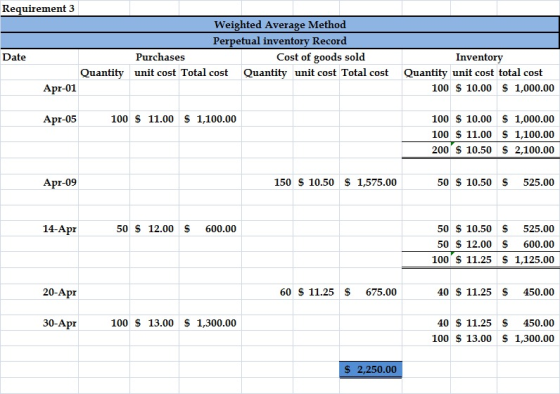Click Apr-09 cost of goods sold "$ 1,575.00"
560x394 pixels.
pyautogui.click(x=370, y=183)
